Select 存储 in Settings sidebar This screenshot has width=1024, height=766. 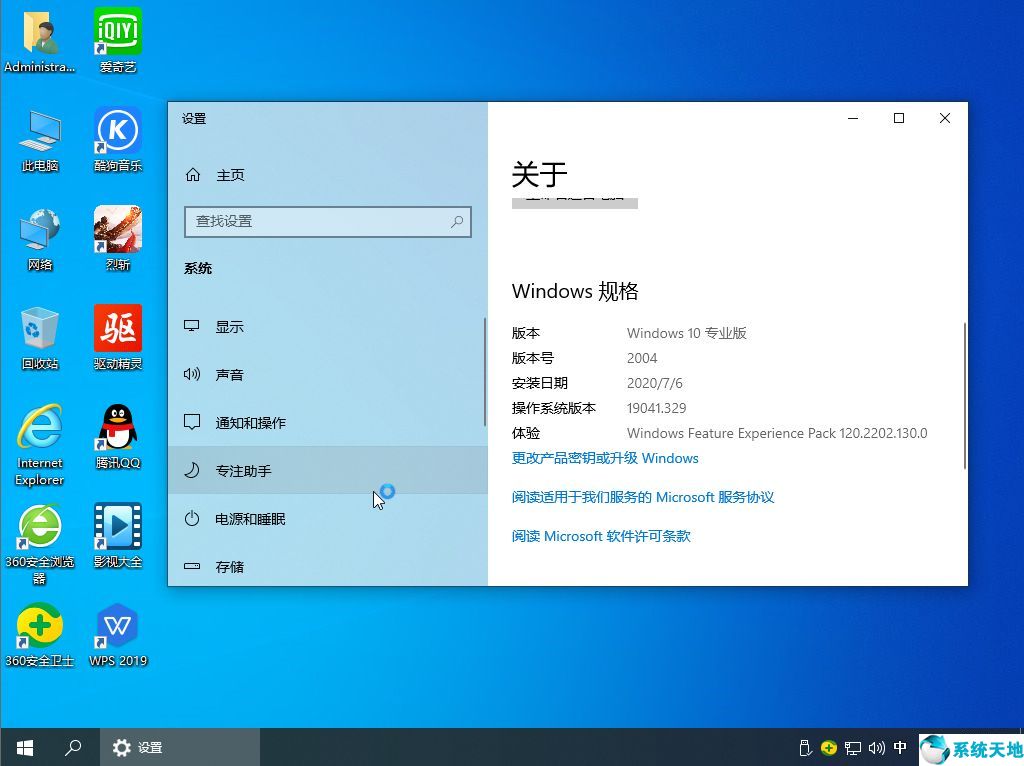[x=327, y=566]
